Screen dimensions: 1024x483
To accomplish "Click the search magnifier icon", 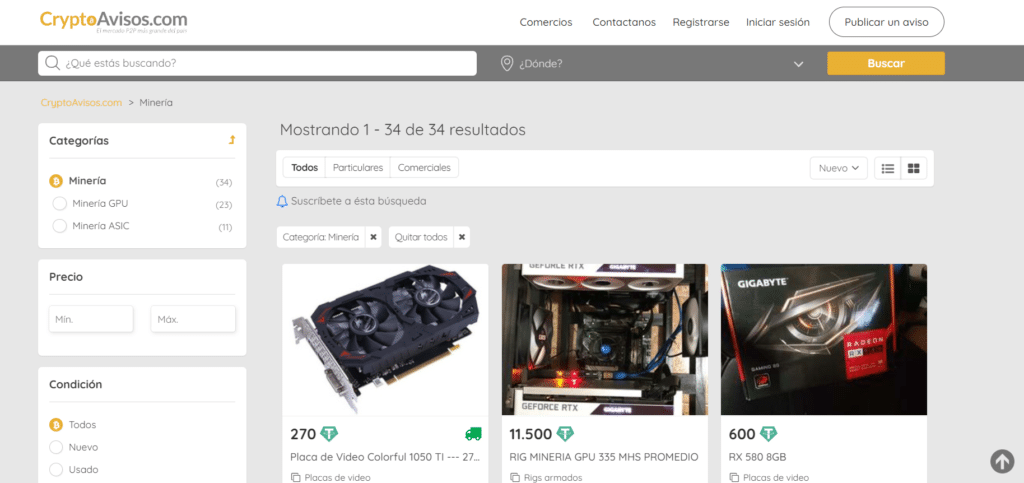I will click(x=53, y=63).
